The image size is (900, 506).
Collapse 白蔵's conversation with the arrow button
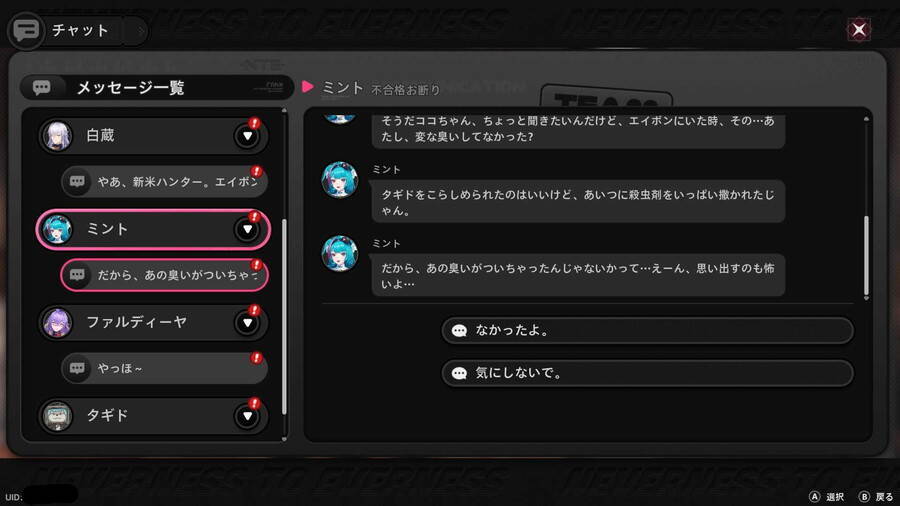(247, 137)
